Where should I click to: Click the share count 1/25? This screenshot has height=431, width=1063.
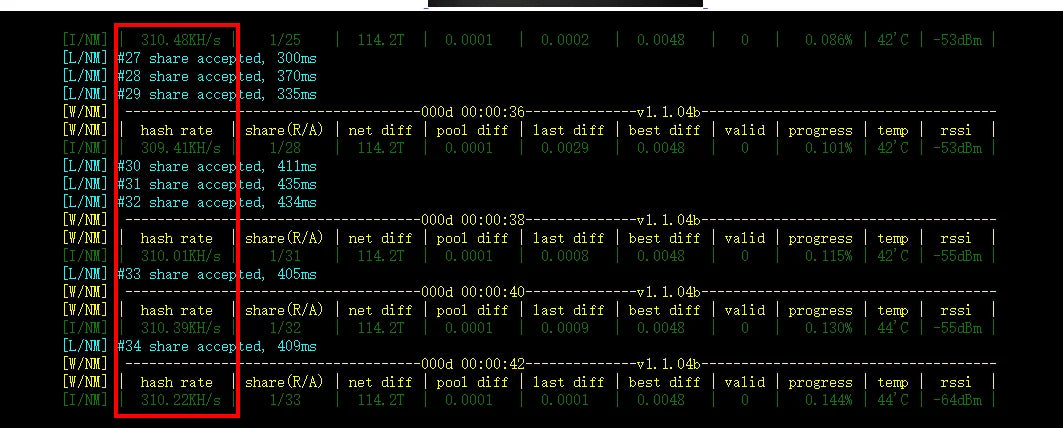285,40
